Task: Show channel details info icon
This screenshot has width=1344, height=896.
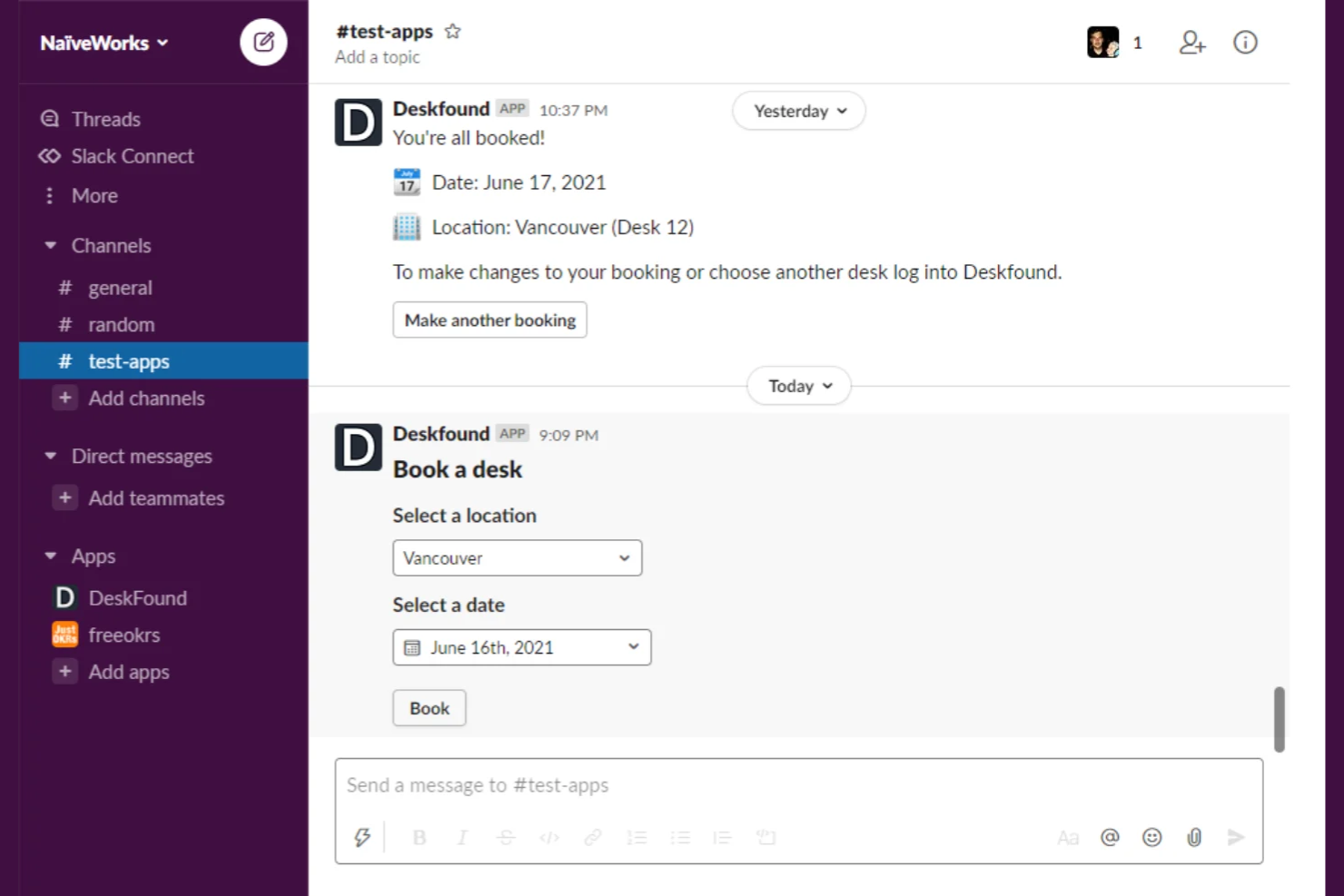Action: pos(1245,43)
